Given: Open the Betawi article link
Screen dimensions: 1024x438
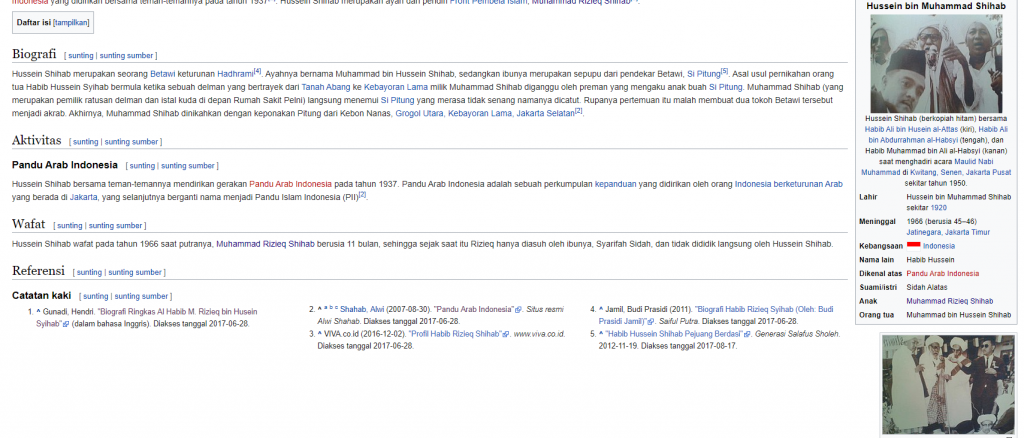Looking at the screenshot, I should 163,74.
